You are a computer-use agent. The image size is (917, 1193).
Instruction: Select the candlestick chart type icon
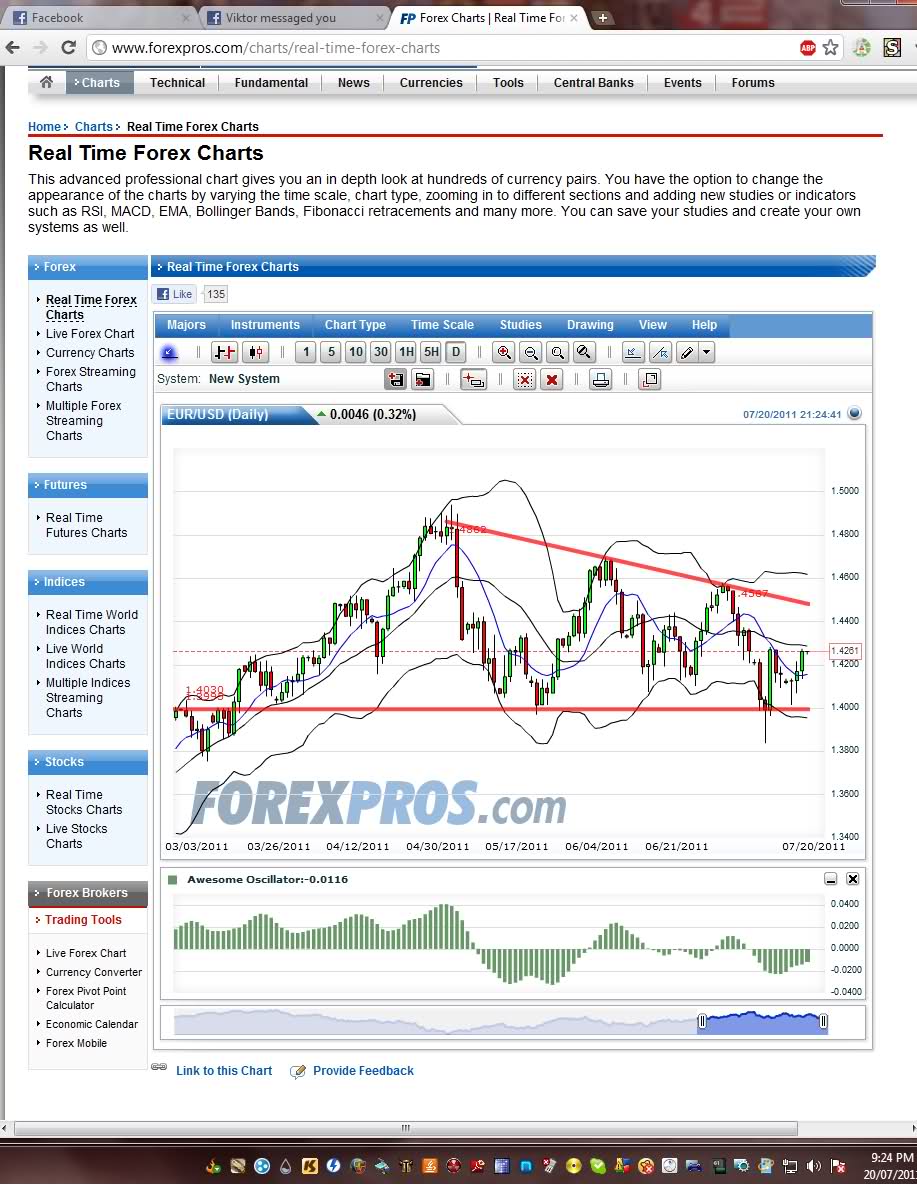click(256, 352)
